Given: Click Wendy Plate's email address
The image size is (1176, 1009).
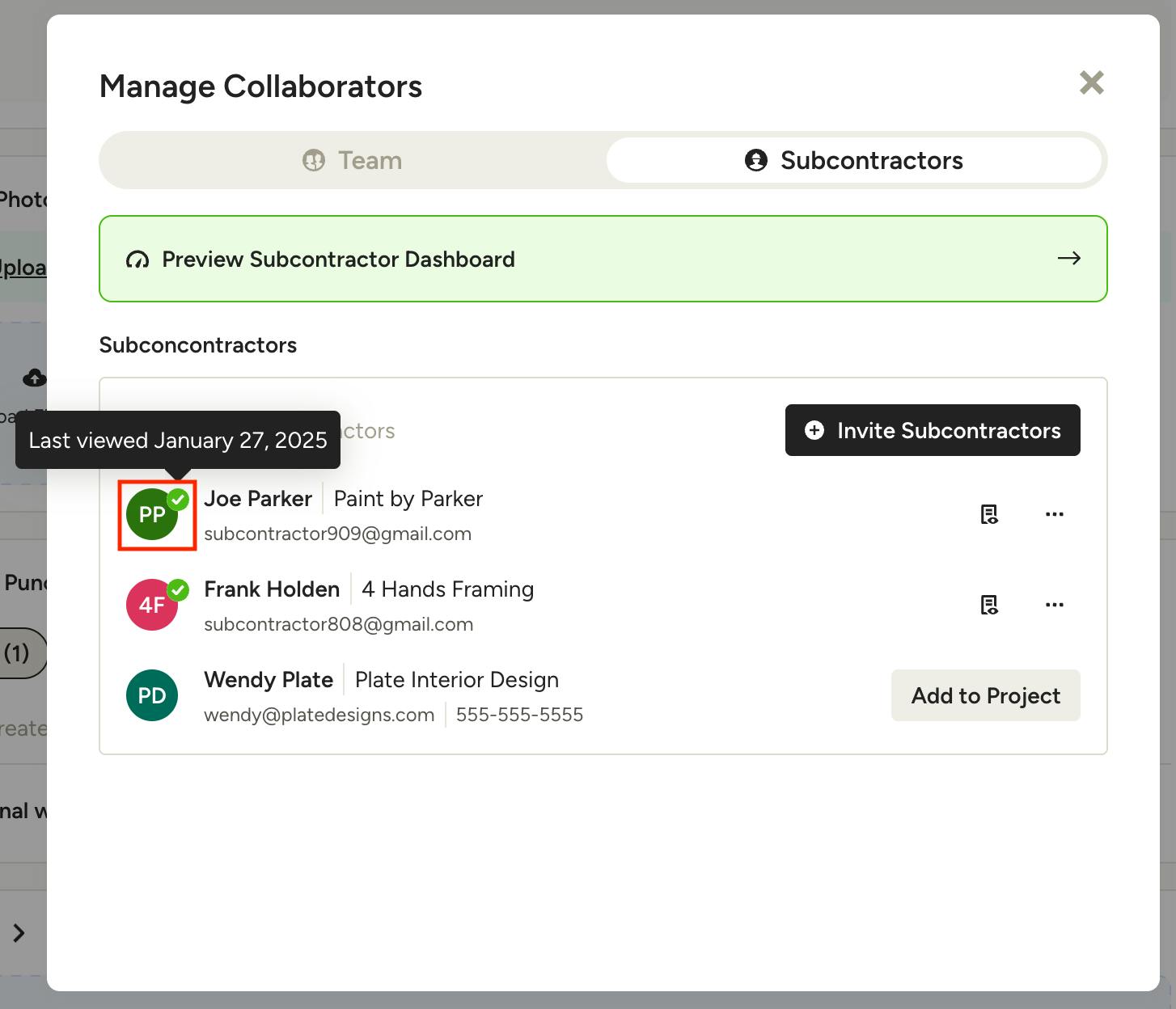Looking at the screenshot, I should [319, 715].
